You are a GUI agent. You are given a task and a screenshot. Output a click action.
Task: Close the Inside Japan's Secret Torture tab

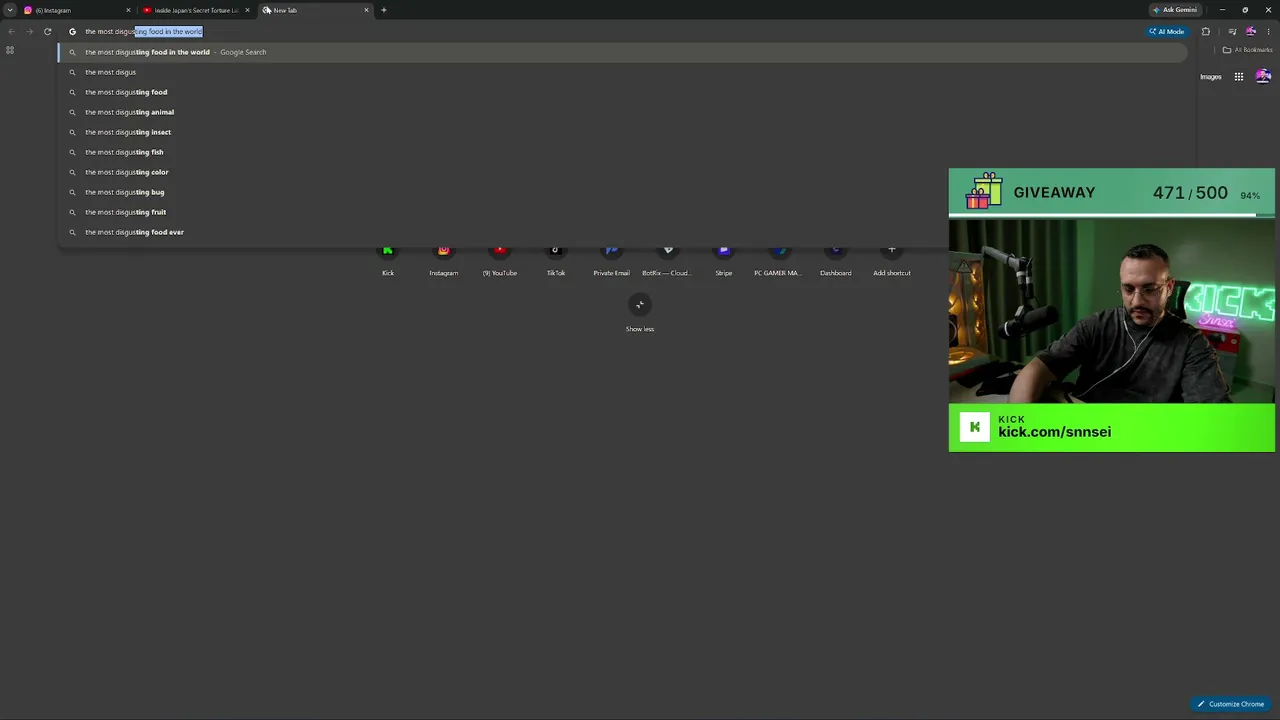247,10
